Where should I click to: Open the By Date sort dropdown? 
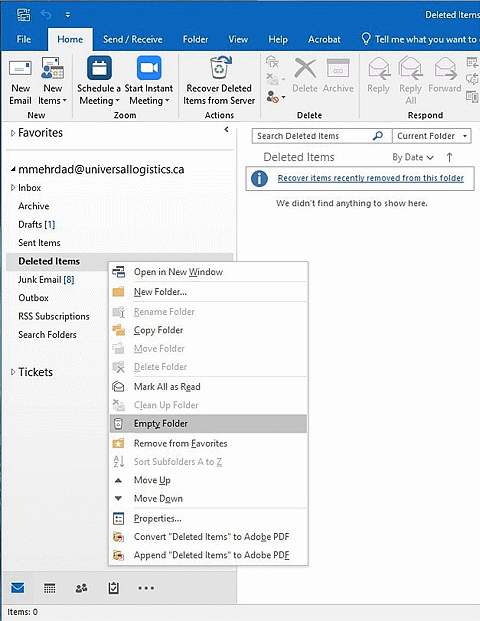[x=413, y=157]
